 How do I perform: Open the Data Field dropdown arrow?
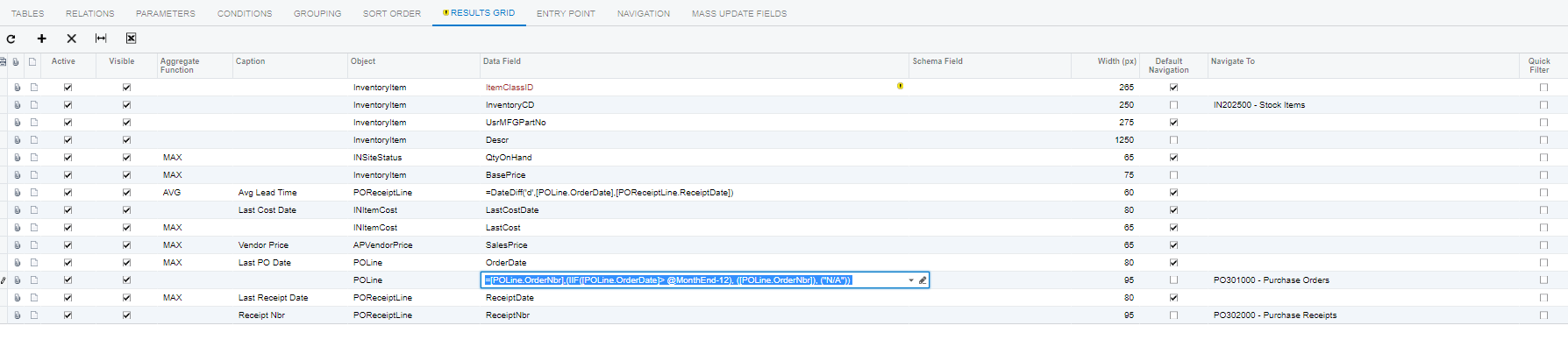(910, 280)
